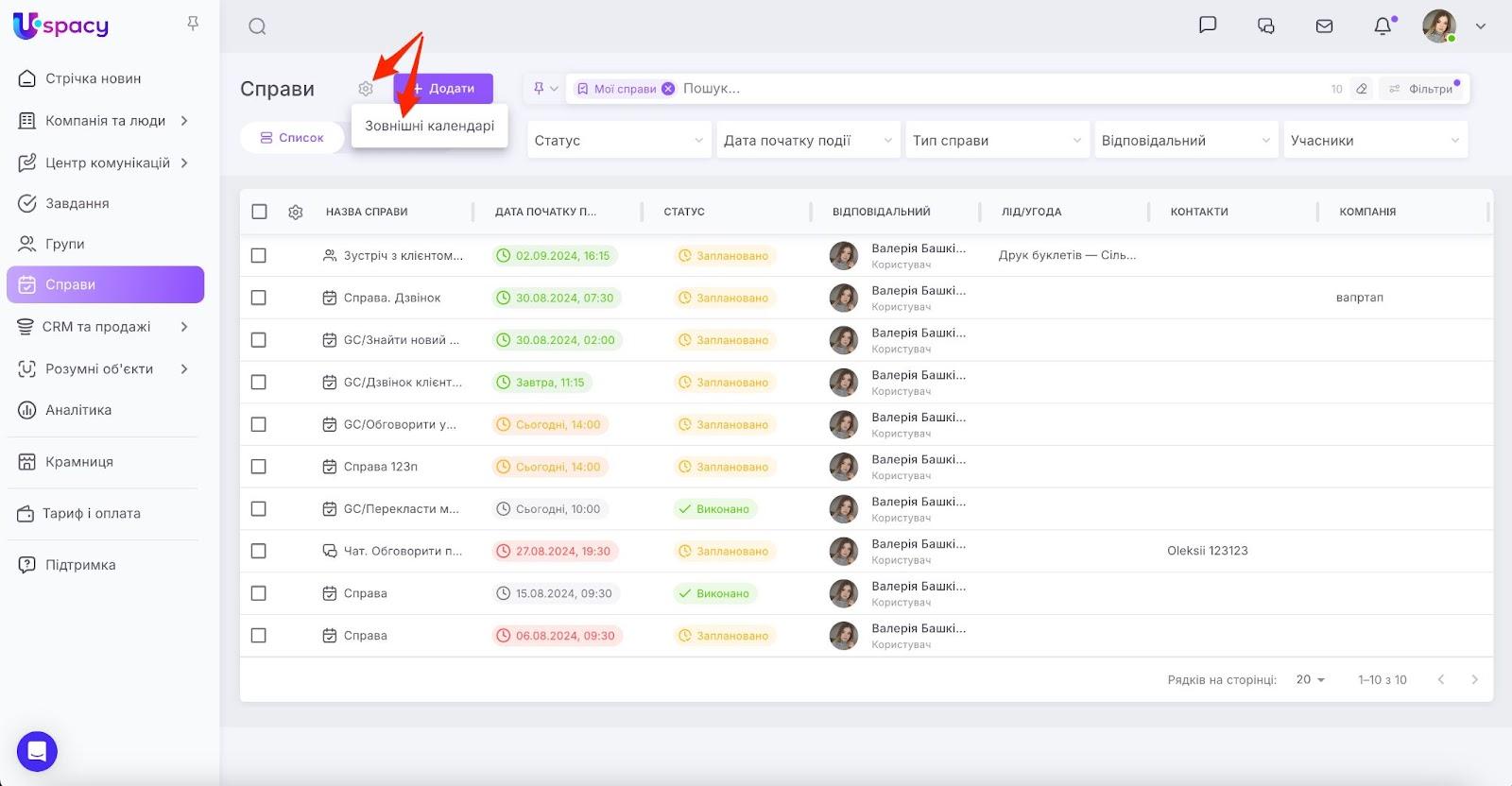Clear search with the eraser icon
This screenshot has width=1512, height=786.
click(x=1362, y=89)
